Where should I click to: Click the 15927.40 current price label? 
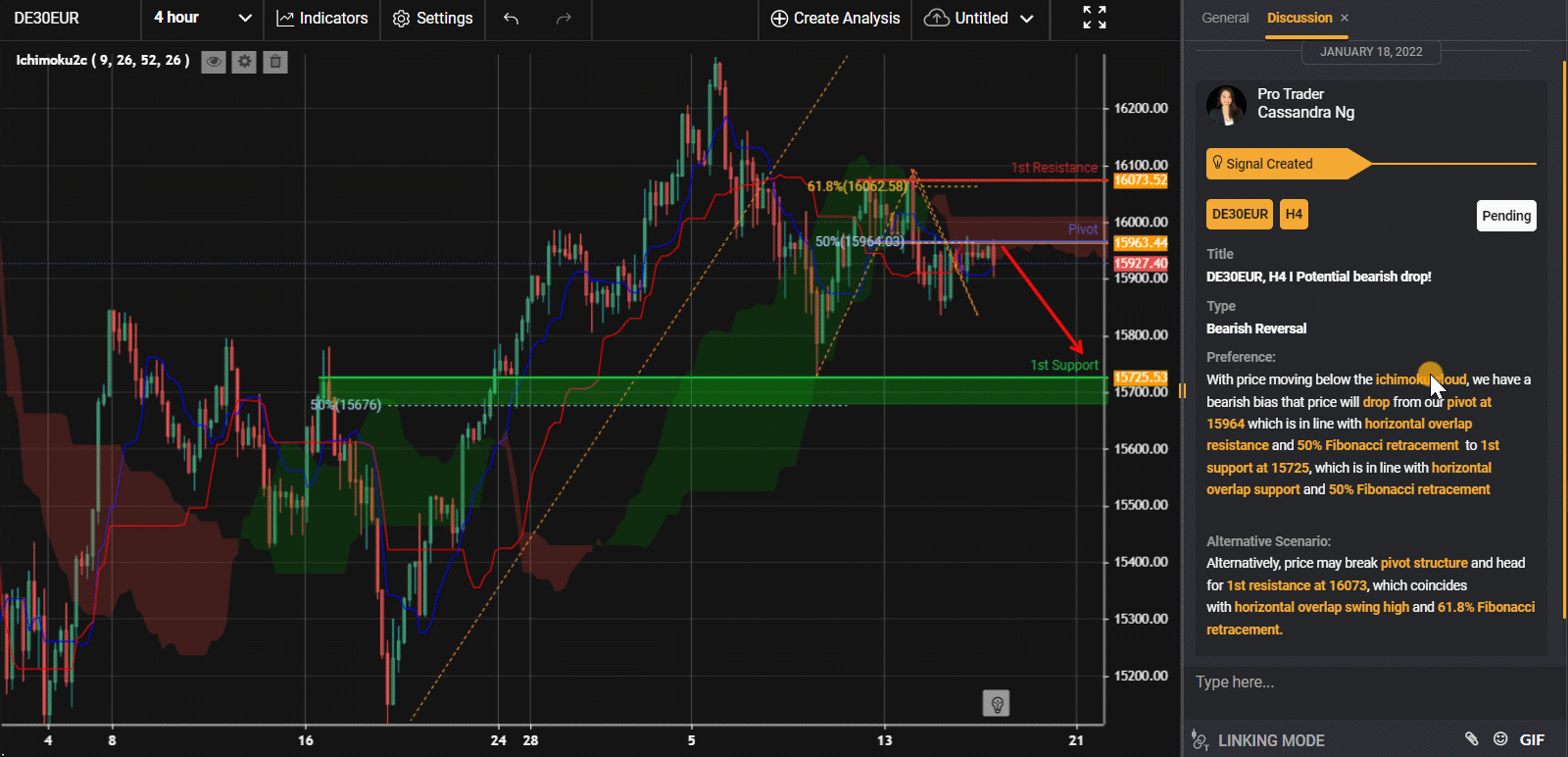pos(1141,263)
